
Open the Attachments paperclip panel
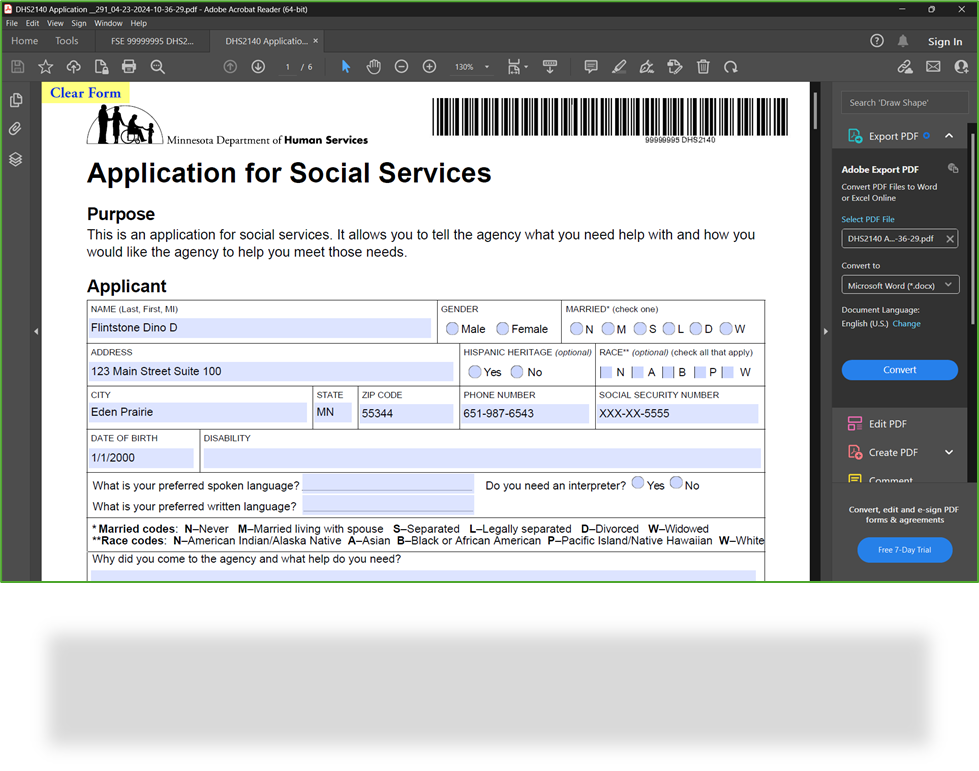coord(15,129)
